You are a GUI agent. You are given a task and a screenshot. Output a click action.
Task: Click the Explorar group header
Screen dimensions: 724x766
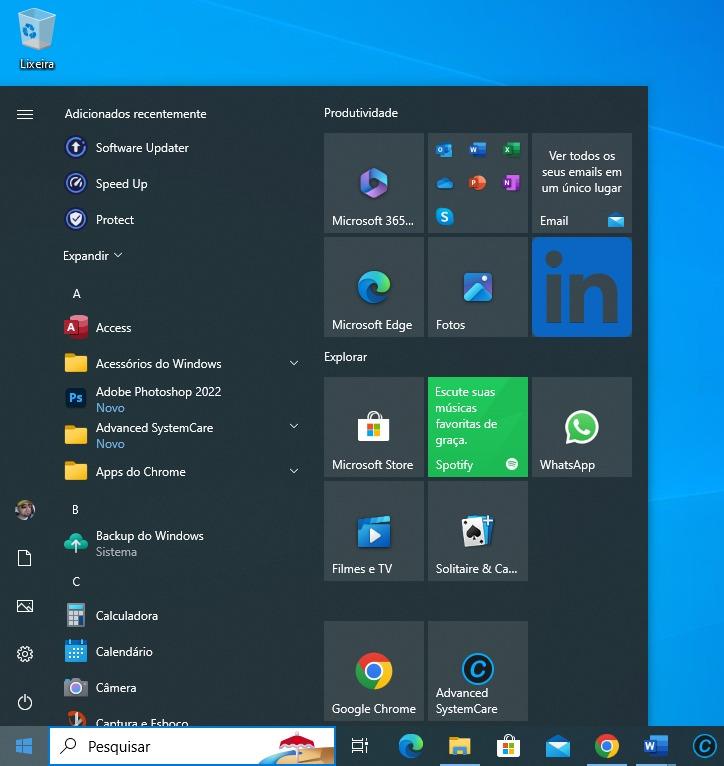(345, 357)
